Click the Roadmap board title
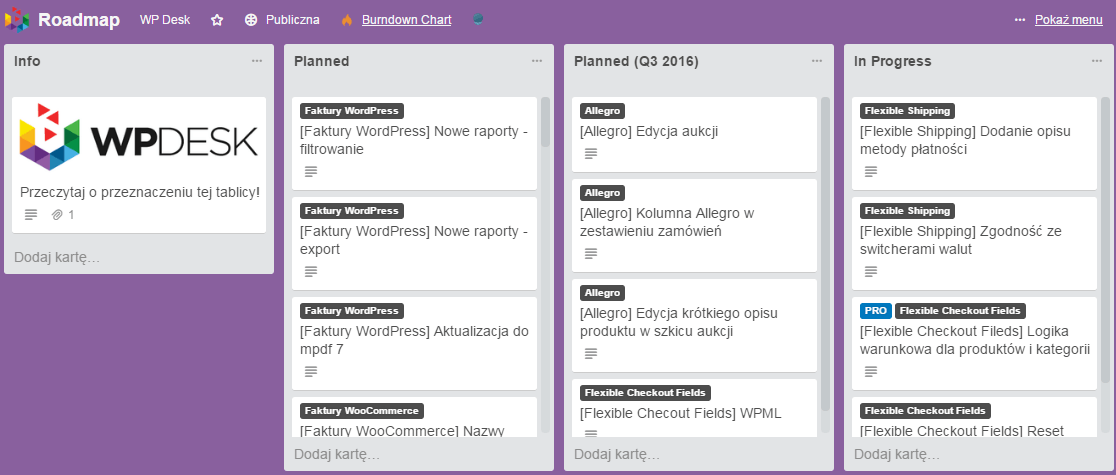1116x475 pixels. click(x=79, y=20)
